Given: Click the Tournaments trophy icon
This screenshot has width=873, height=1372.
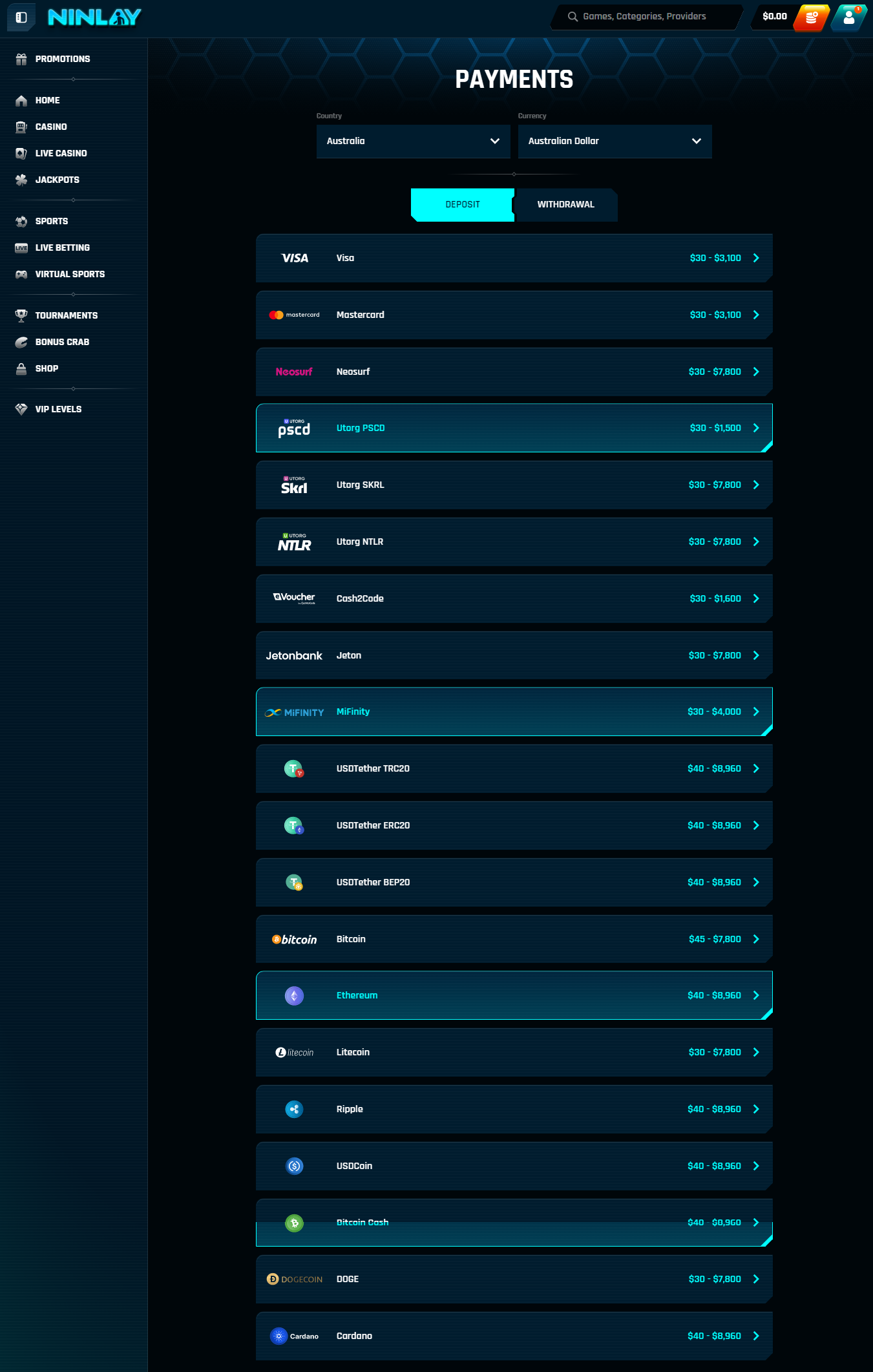Looking at the screenshot, I should click(x=21, y=315).
